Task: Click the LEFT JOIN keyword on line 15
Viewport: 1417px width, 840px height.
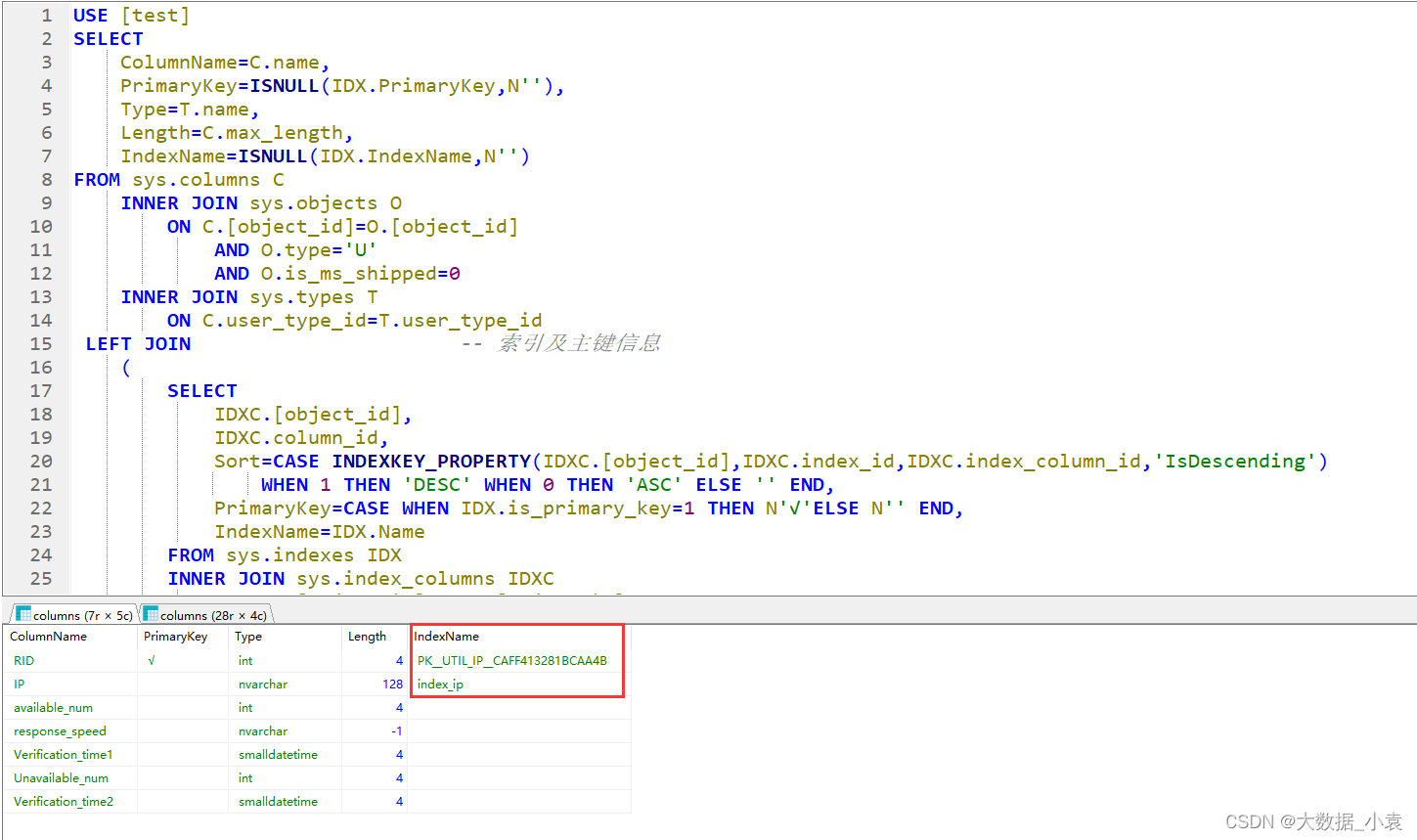Action: pos(138,344)
